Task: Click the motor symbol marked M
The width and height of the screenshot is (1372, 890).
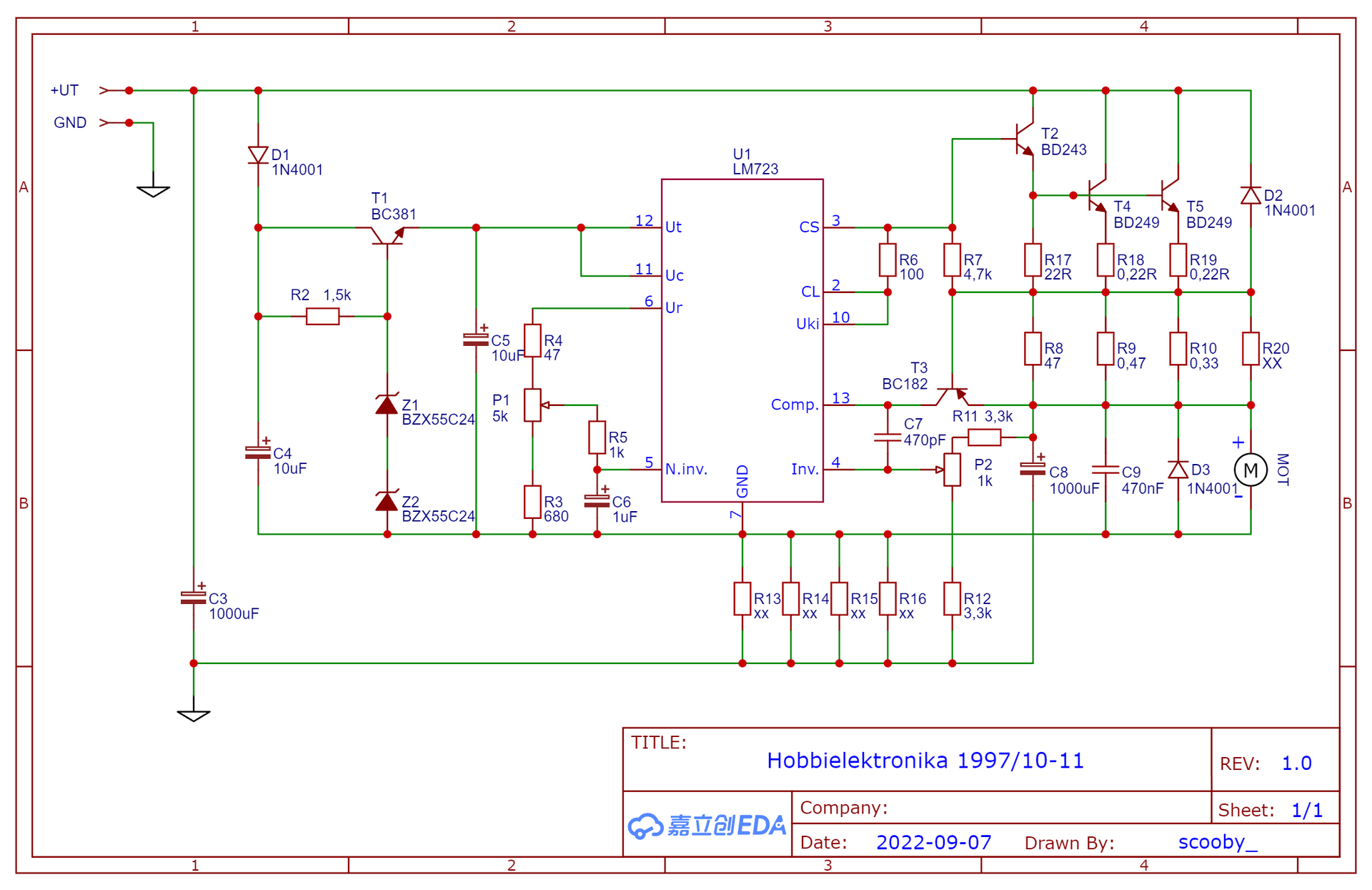Action: click(1250, 470)
